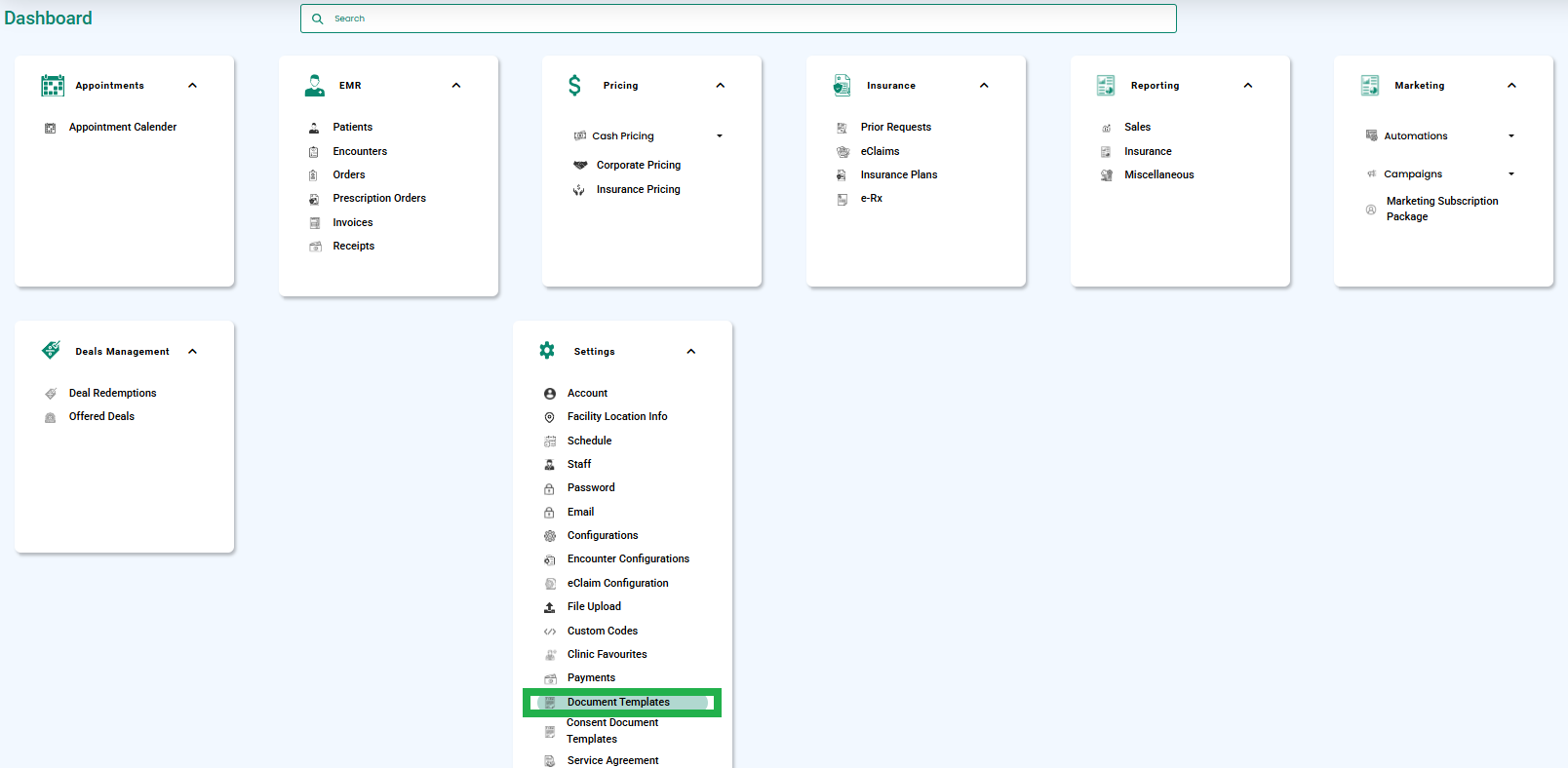Image resolution: width=1568 pixels, height=768 pixels.
Task: Click the Settings gear icon
Action: point(547,351)
